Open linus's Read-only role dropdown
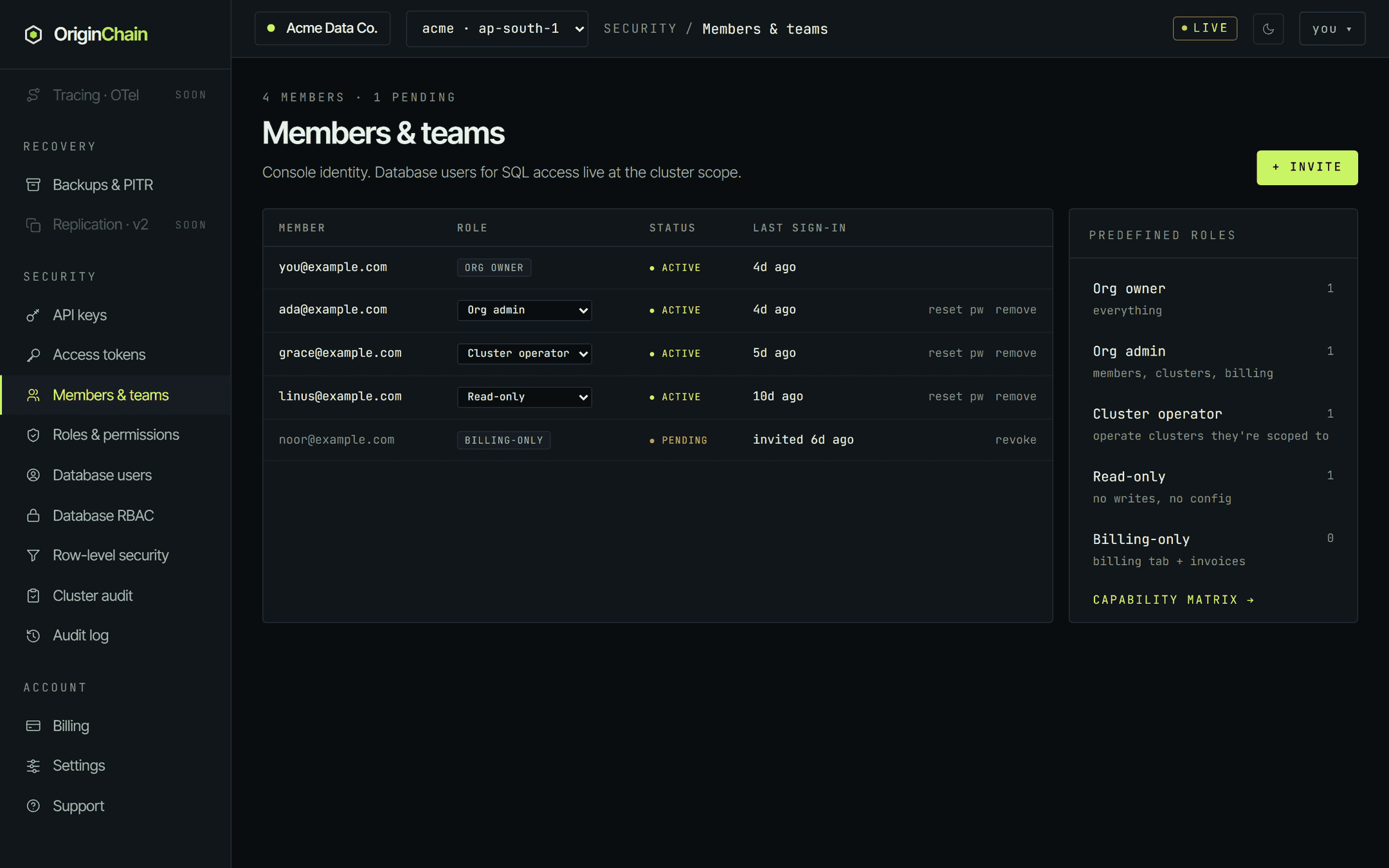Viewport: 1389px width, 868px height. tap(524, 397)
